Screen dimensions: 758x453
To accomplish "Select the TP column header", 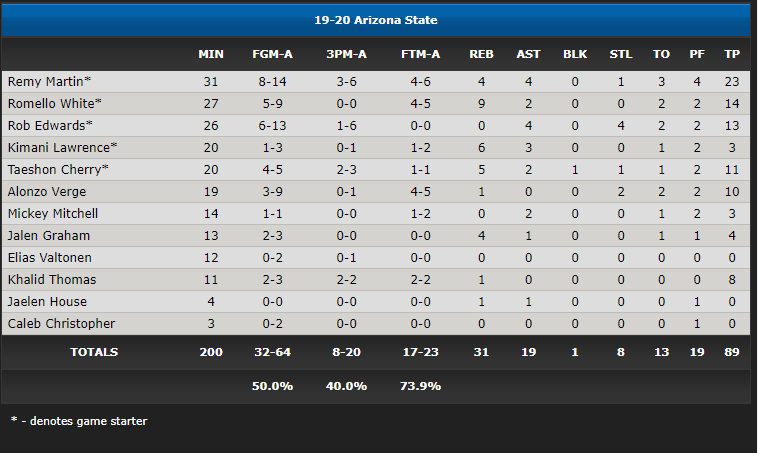I will point(731,54).
